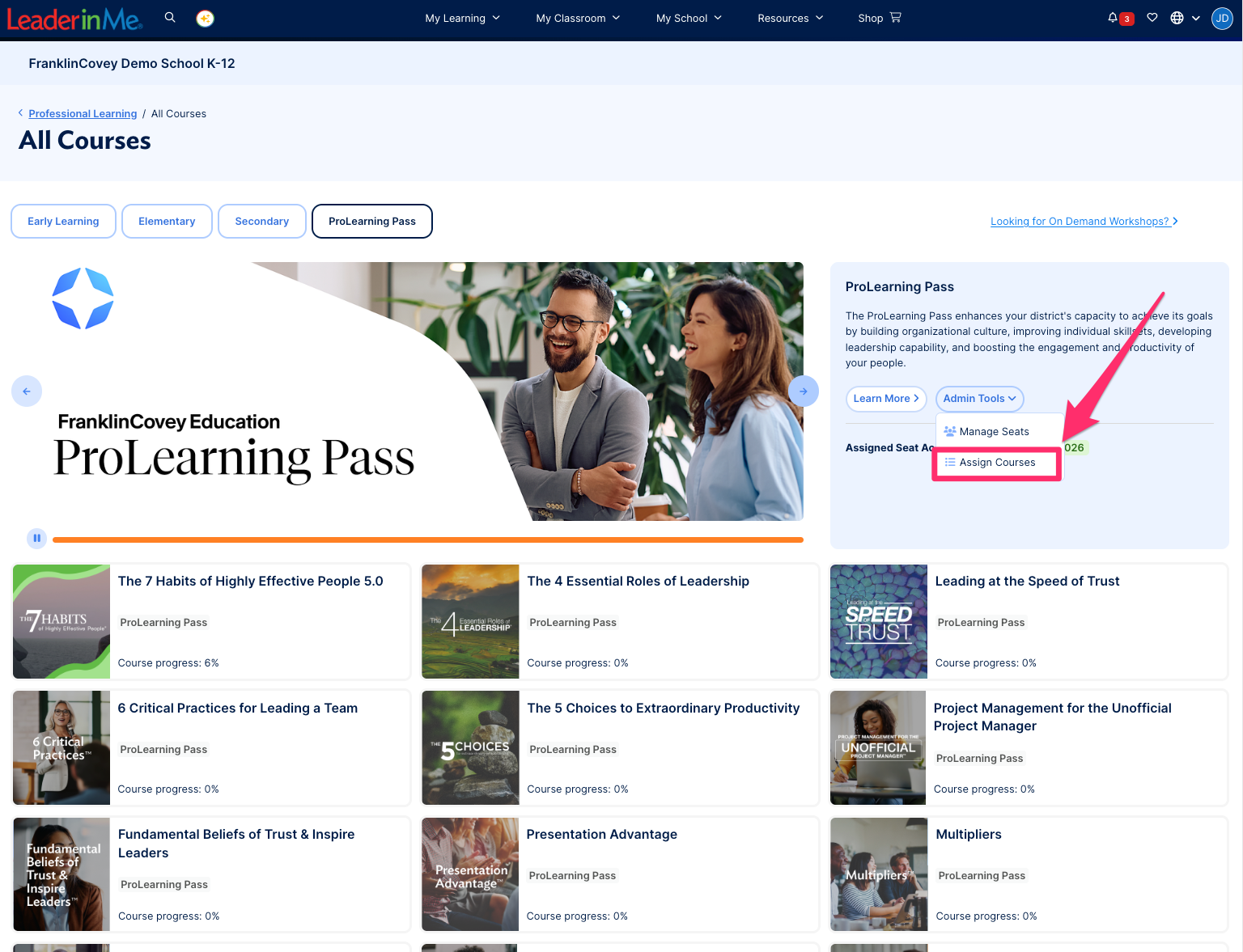Open the Speed of Trust course thumbnail
Image resolution: width=1243 pixels, height=952 pixels.
tap(879, 621)
